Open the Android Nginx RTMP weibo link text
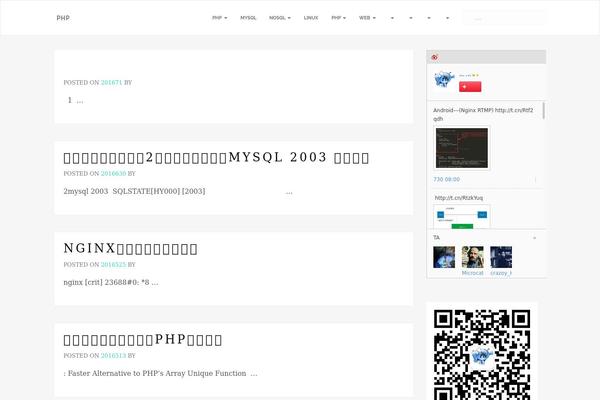 pos(483,114)
